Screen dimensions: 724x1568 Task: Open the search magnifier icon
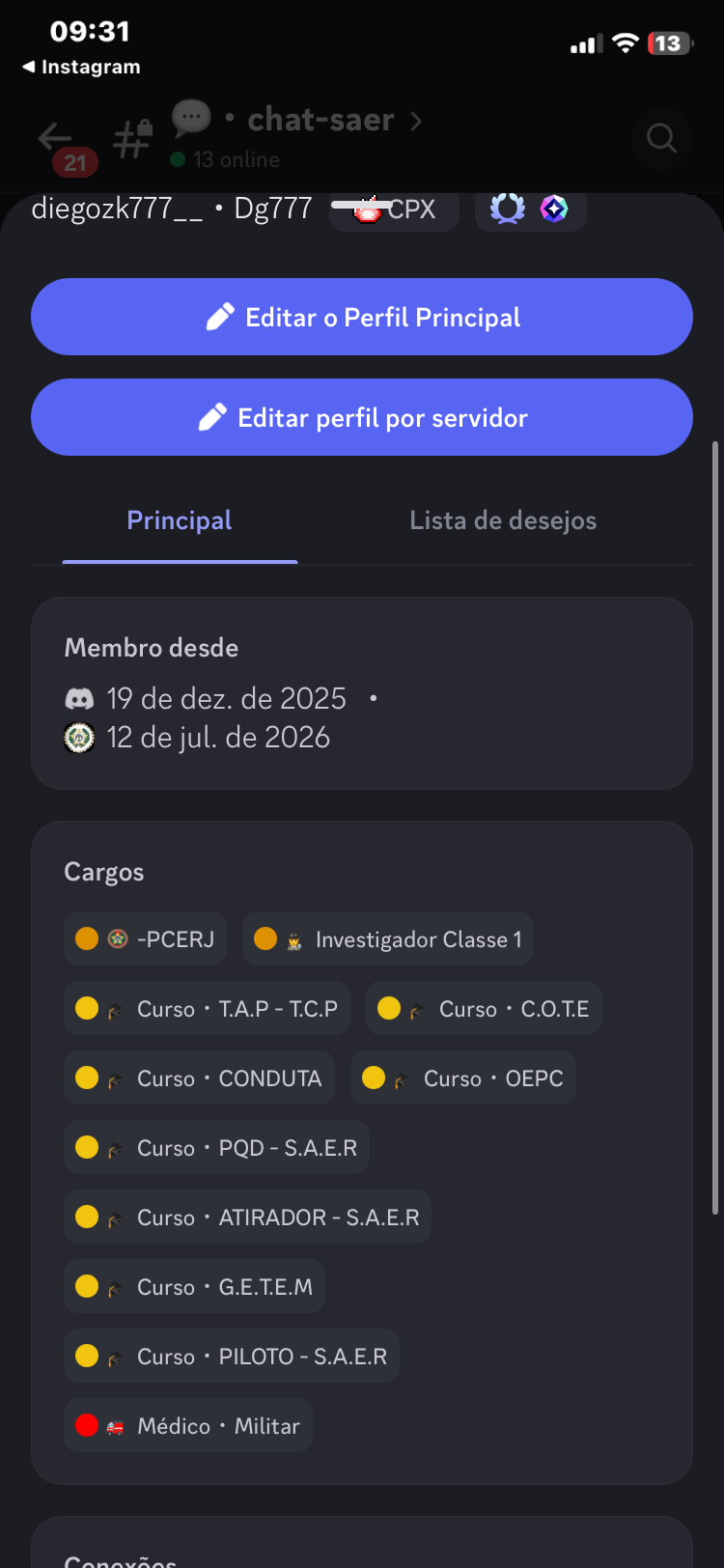point(661,138)
